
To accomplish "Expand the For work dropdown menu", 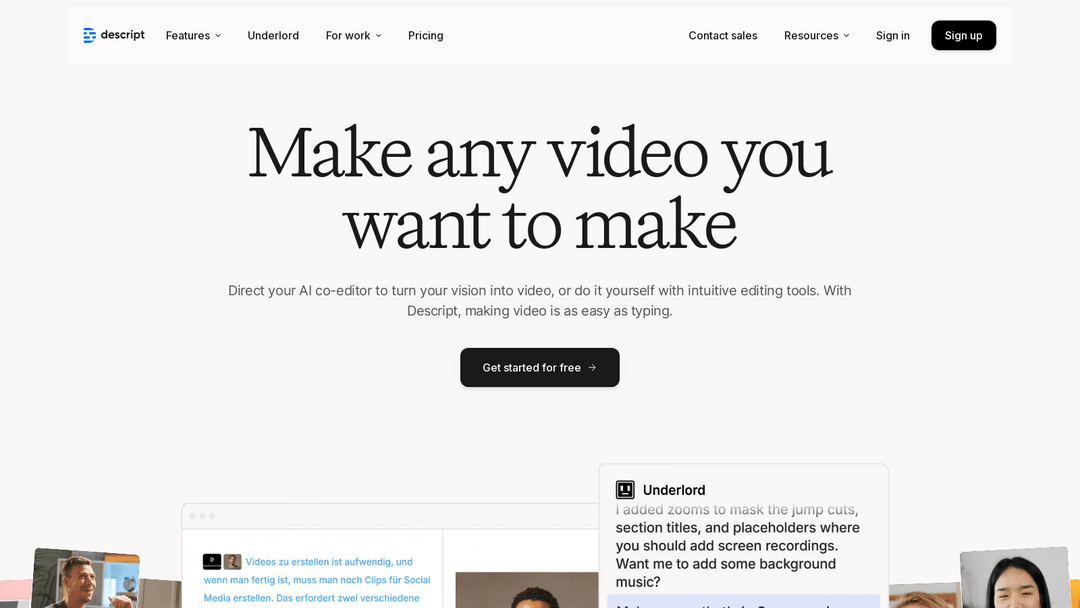I will [353, 35].
